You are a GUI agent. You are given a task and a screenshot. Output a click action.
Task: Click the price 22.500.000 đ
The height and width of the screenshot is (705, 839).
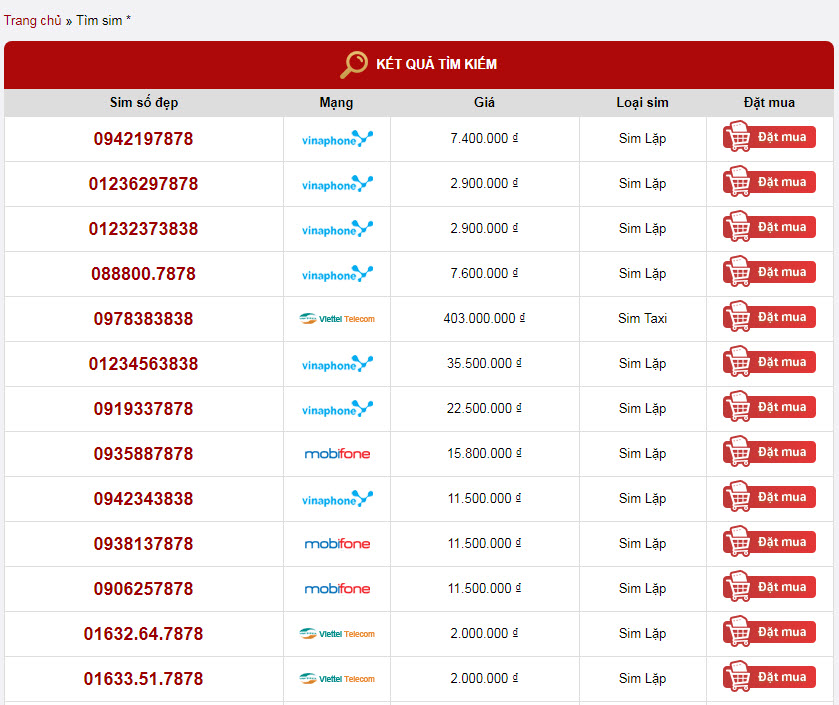tap(484, 408)
